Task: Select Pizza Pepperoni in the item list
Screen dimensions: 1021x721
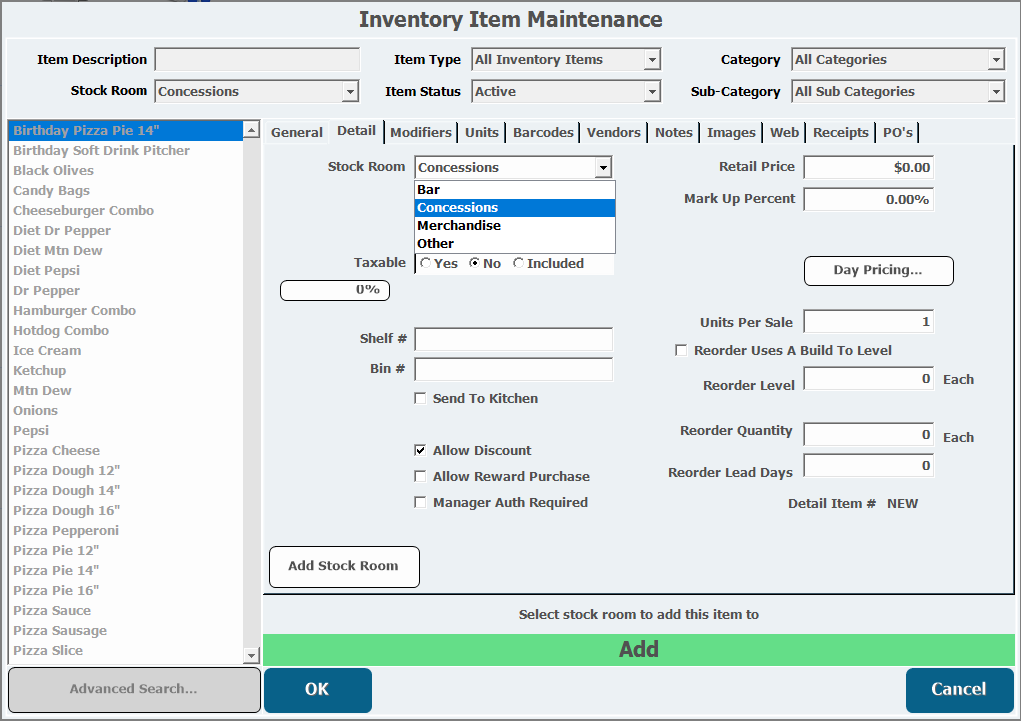Action: click(66, 531)
